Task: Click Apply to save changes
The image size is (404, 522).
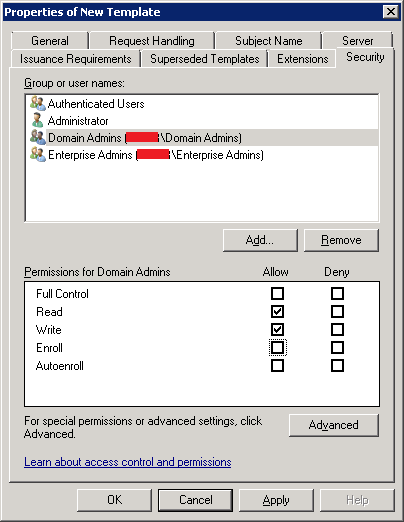Action: coord(276,500)
